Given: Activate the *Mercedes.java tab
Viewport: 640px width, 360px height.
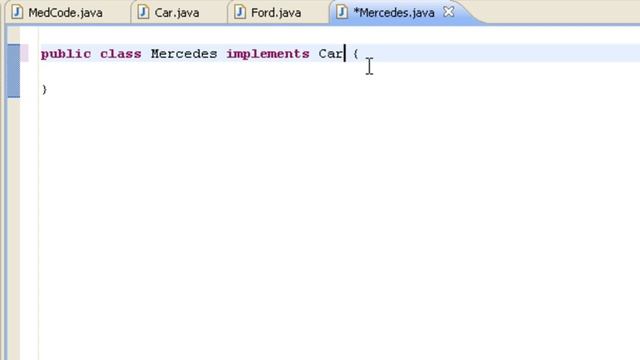Looking at the screenshot, I should 394,13.
